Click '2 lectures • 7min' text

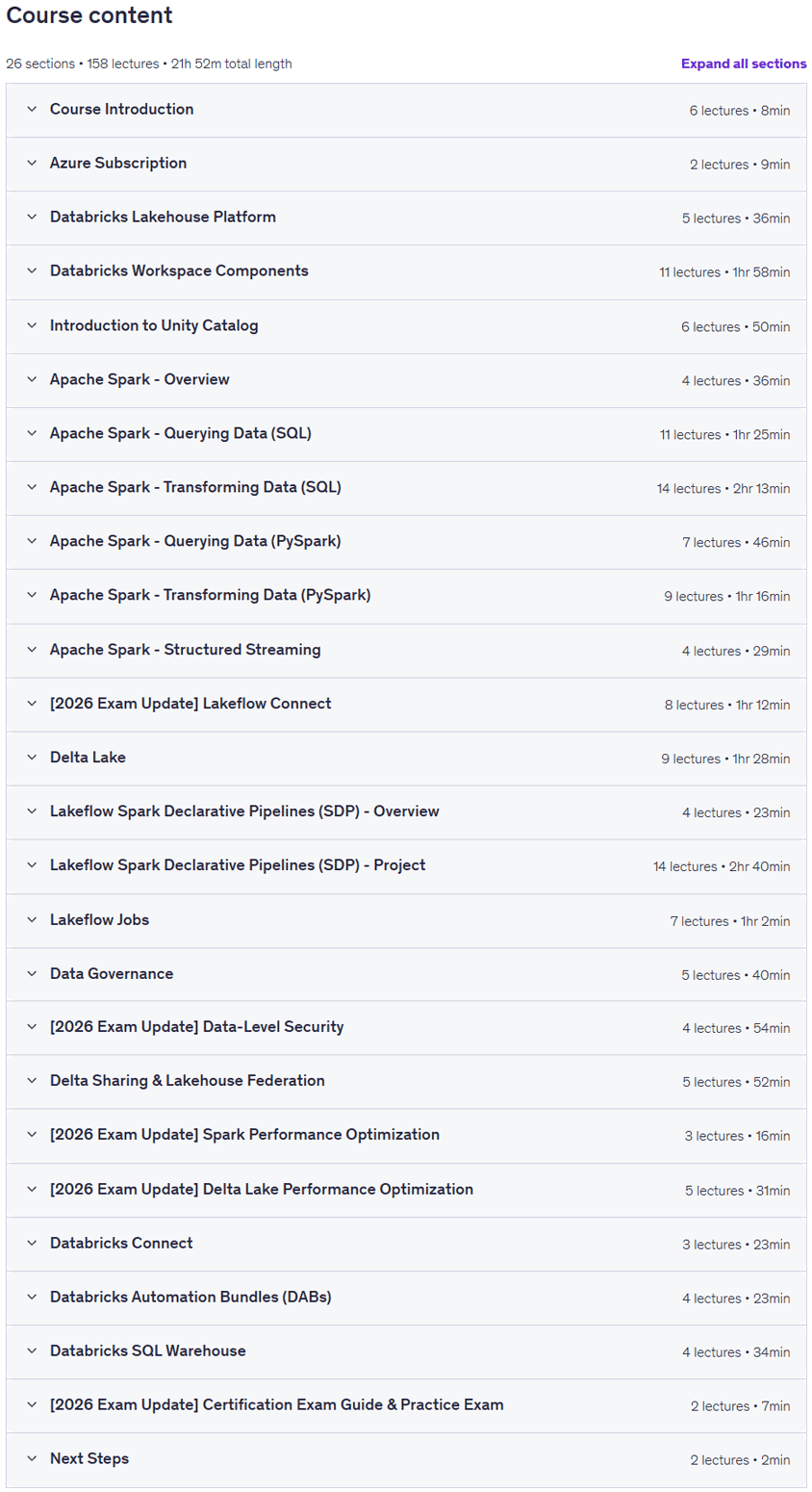[740, 1407]
